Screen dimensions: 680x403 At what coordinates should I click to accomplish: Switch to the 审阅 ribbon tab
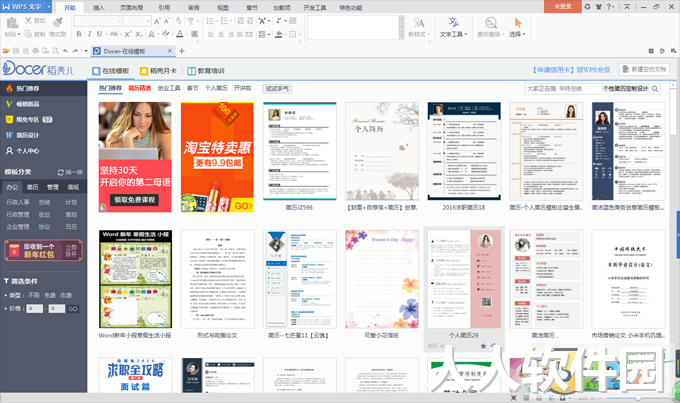pos(193,8)
